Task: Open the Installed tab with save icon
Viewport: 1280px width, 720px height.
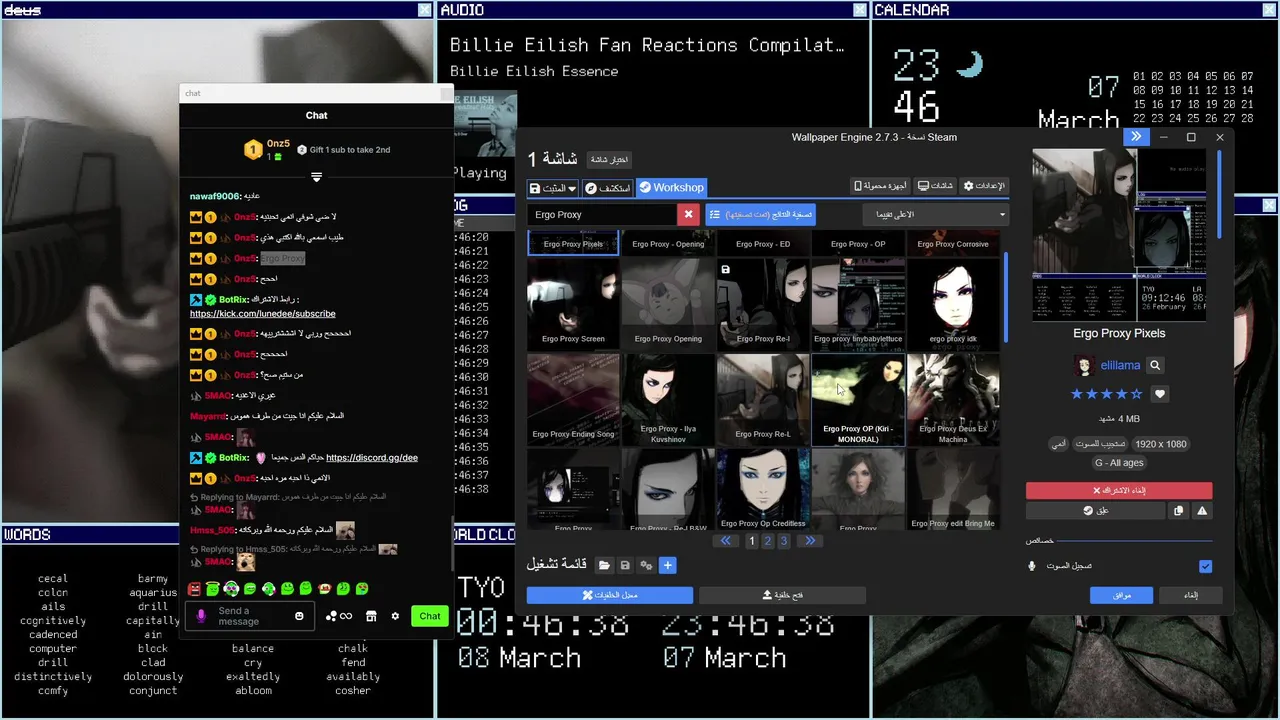Action: 553,188
